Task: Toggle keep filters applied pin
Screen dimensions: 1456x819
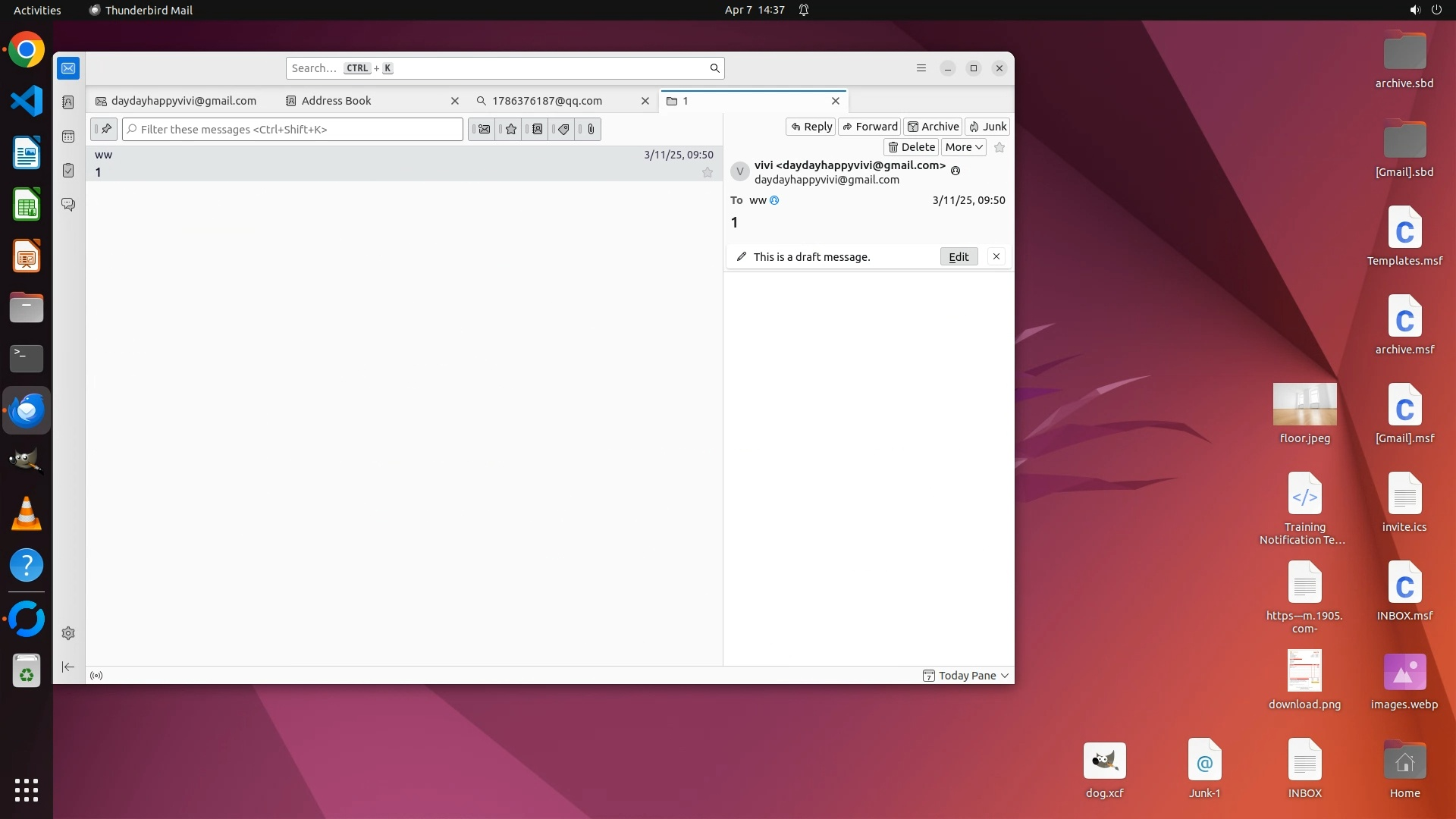Action: click(x=105, y=130)
